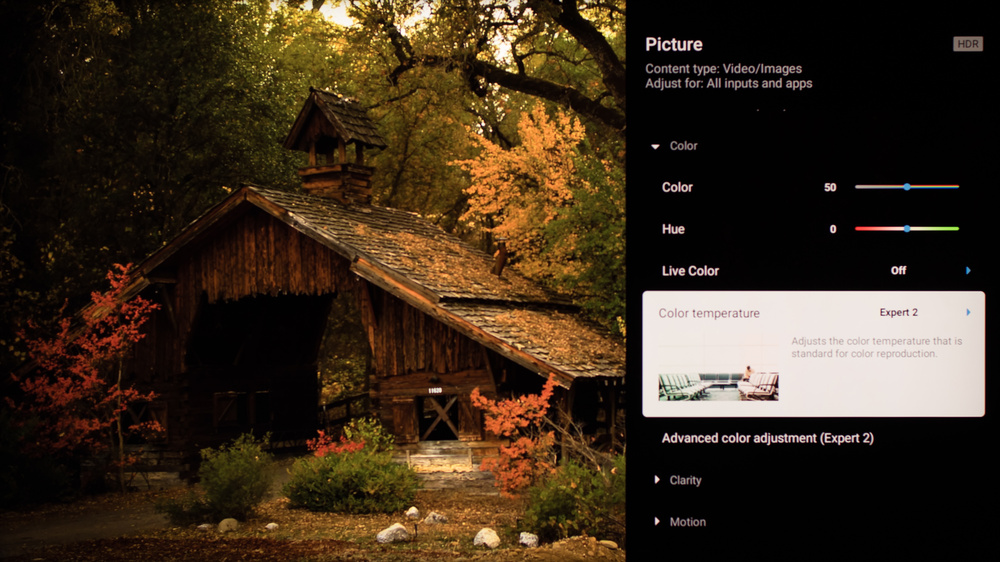This screenshot has height=562, width=1000.
Task: Click the Hue value 0
Action: (833, 229)
